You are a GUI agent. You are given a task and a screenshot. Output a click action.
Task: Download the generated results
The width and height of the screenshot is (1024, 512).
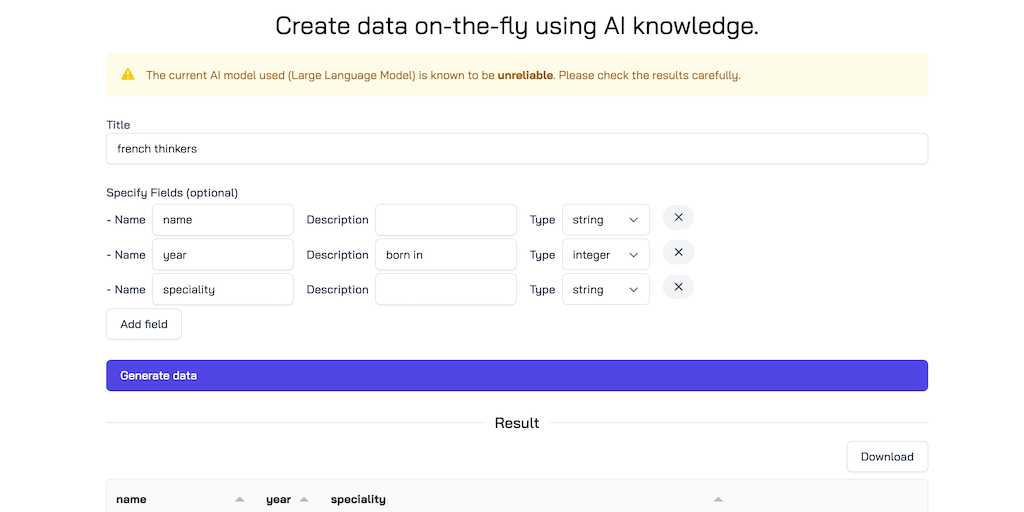coord(887,457)
